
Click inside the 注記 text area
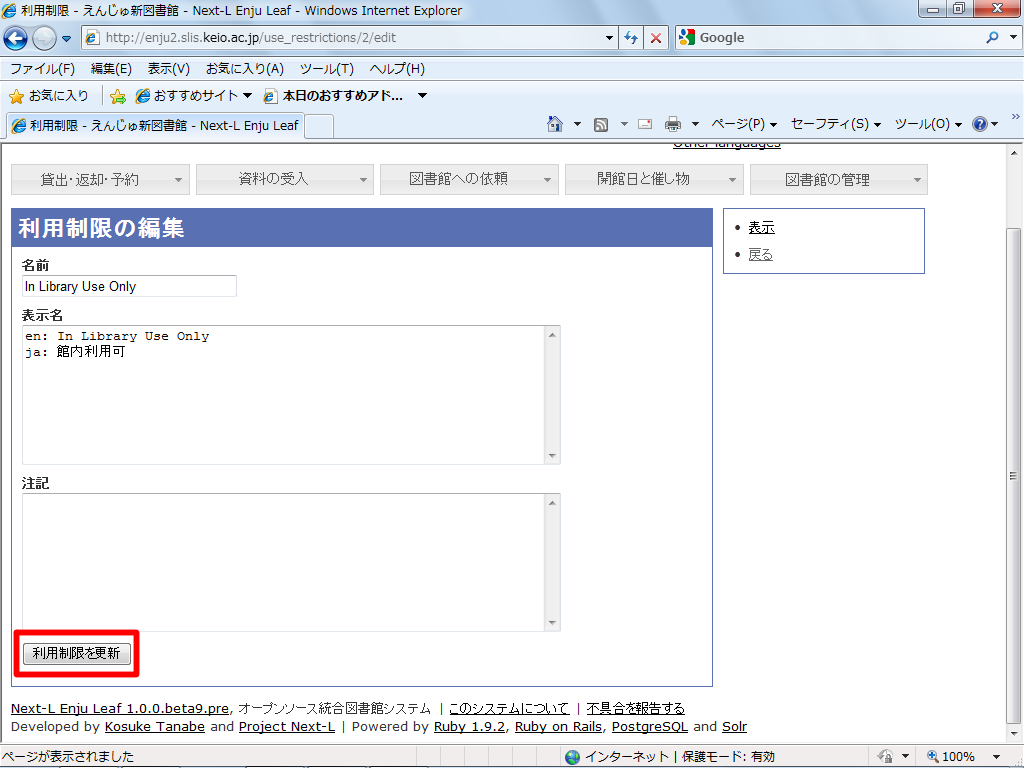click(x=283, y=562)
